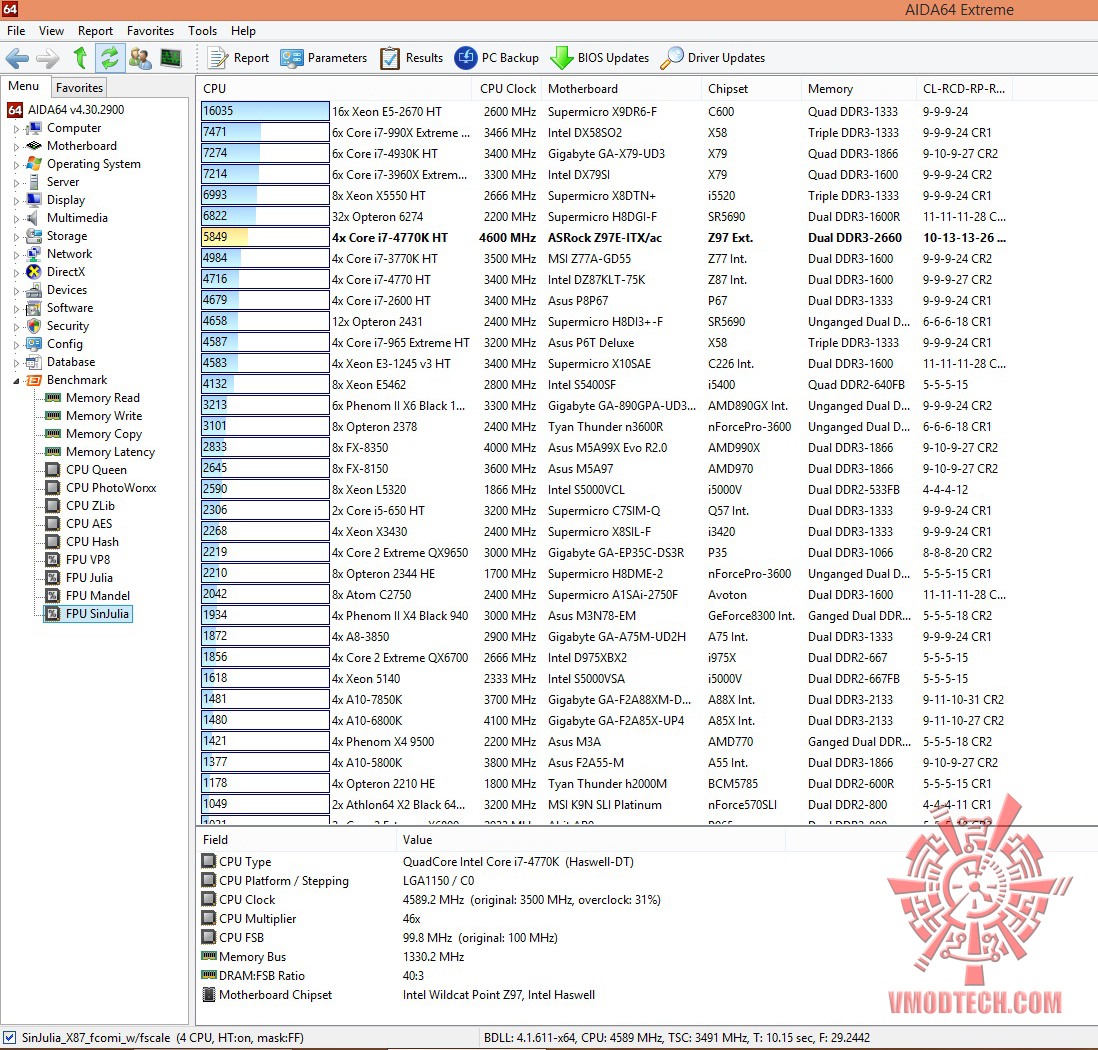Screen dimensions: 1098x1050
Task: Open the Report menu
Action: click(95, 31)
